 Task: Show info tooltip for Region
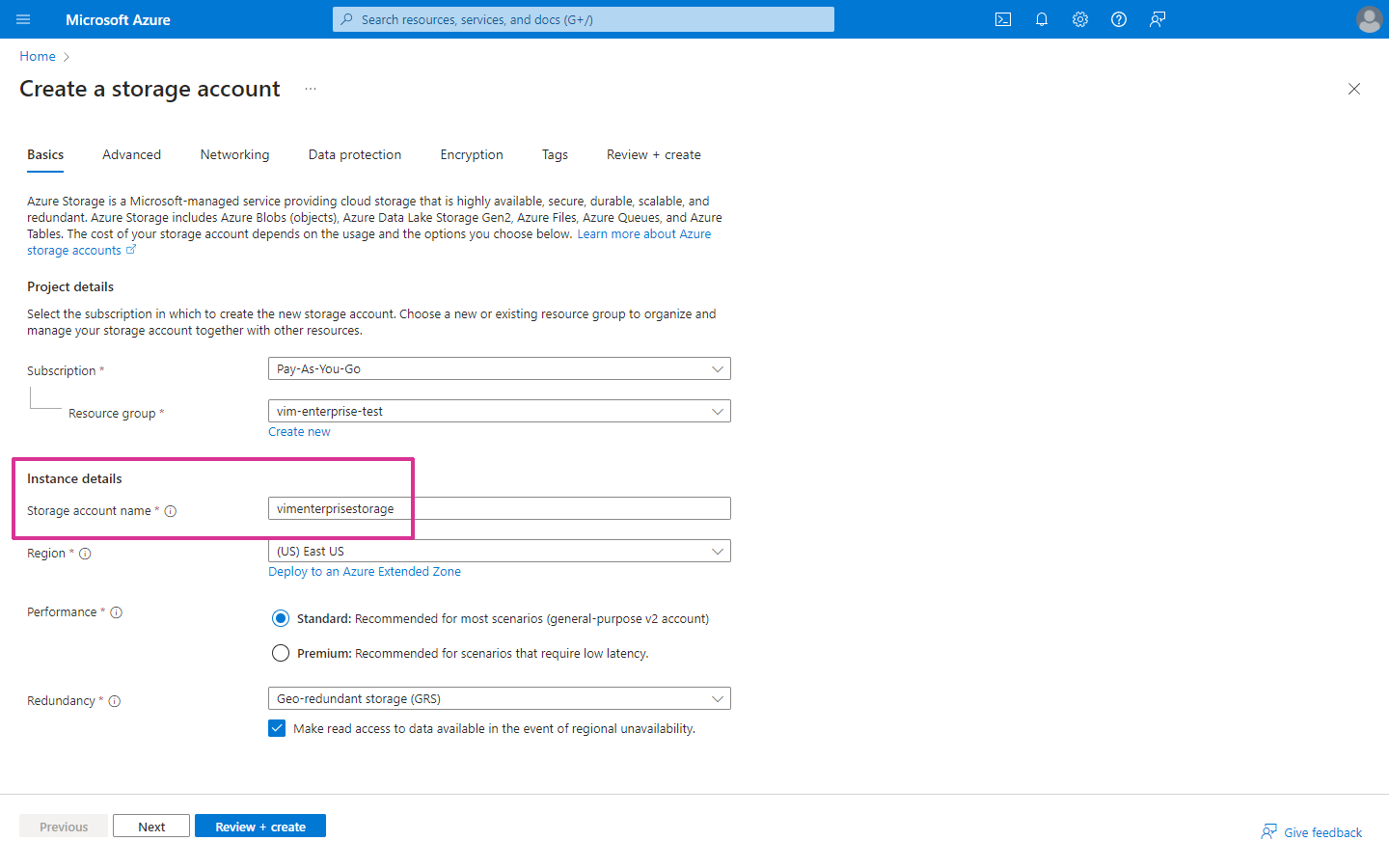click(85, 554)
